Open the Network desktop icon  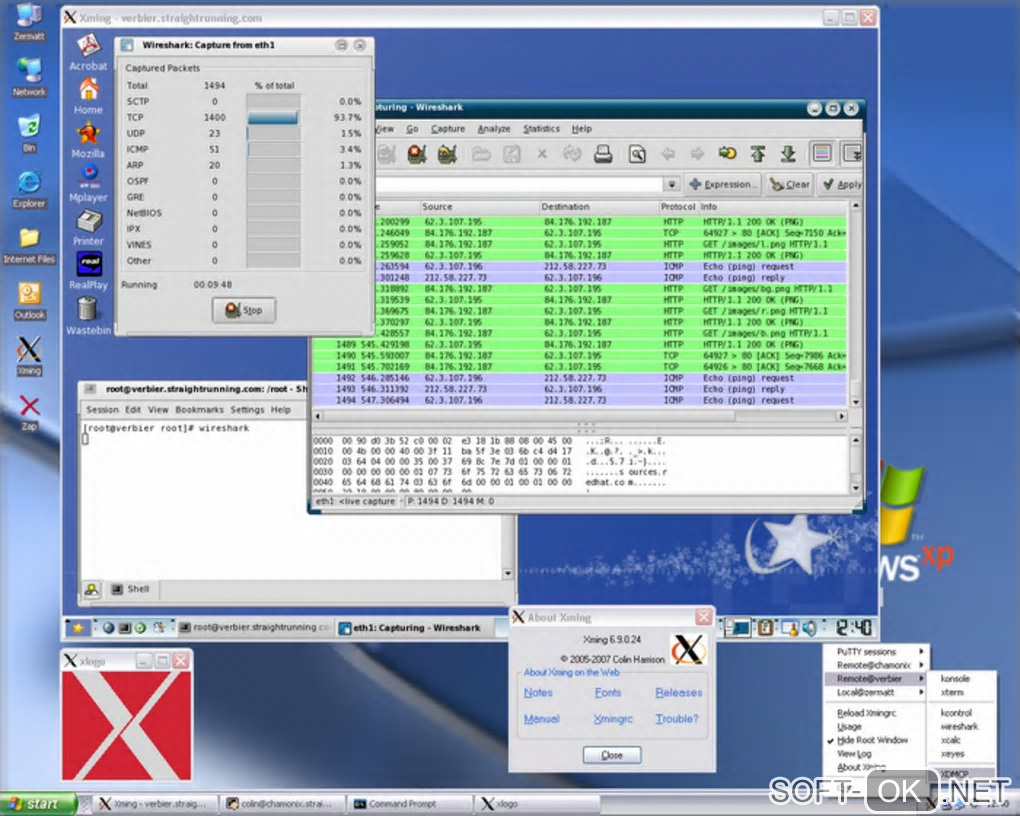(29, 77)
